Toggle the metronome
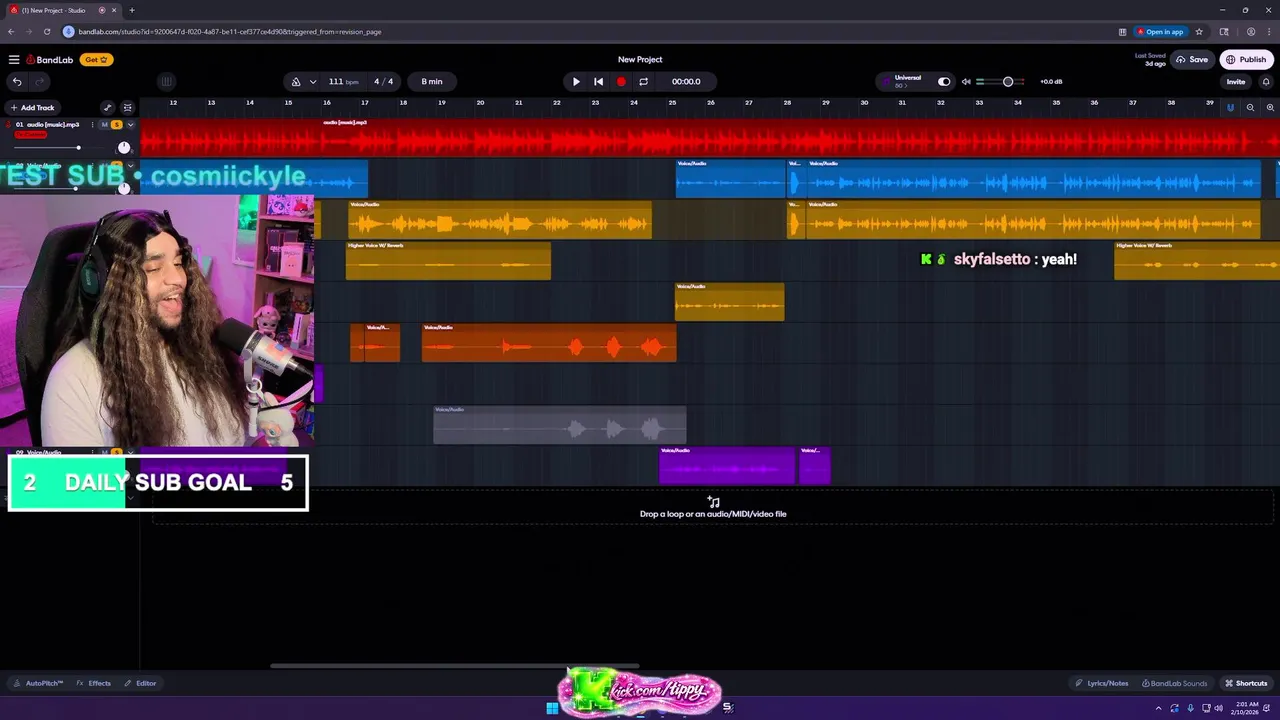The width and height of the screenshot is (1280, 720). click(295, 82)
